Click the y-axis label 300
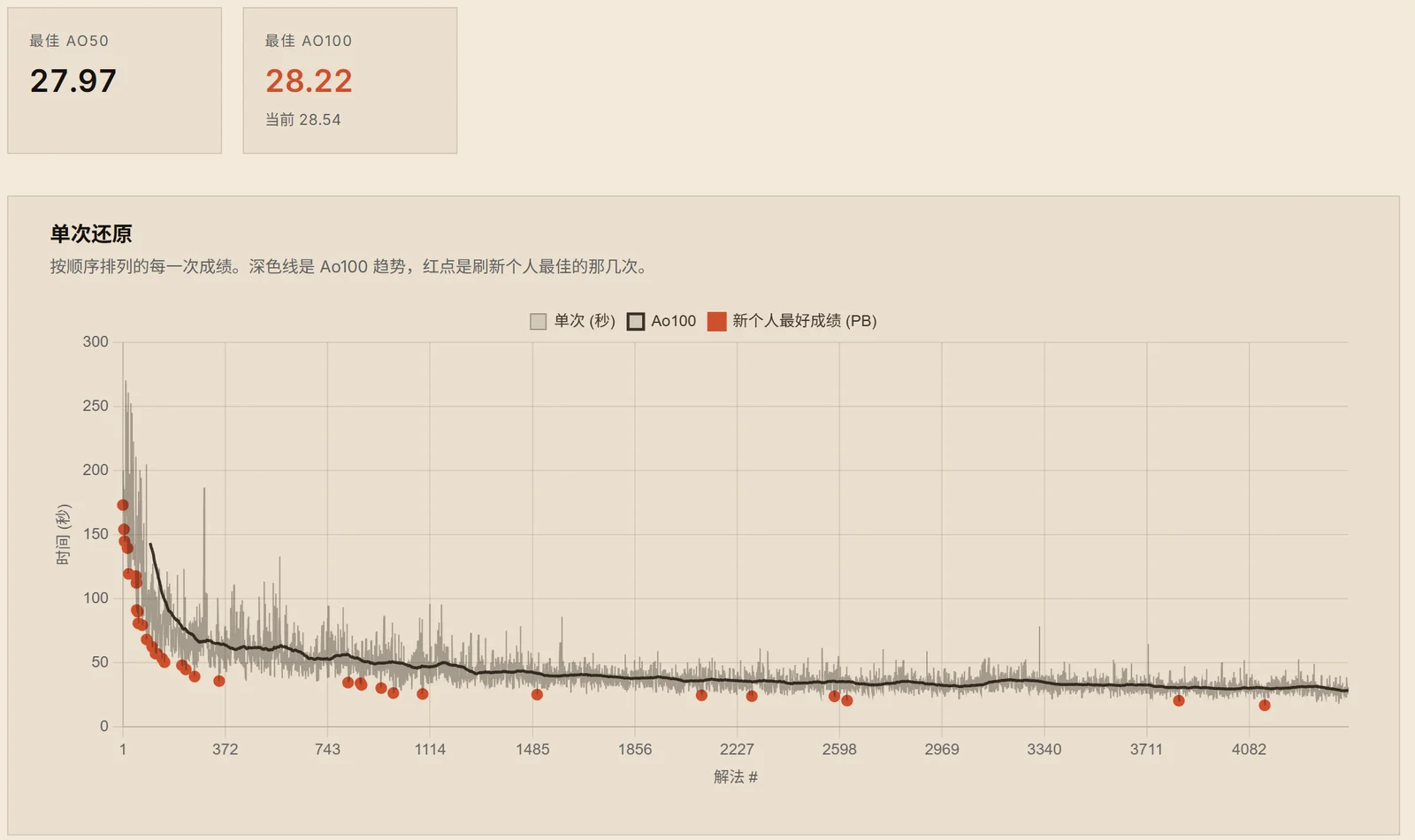 pyautogui.click(x=96, y=341)
